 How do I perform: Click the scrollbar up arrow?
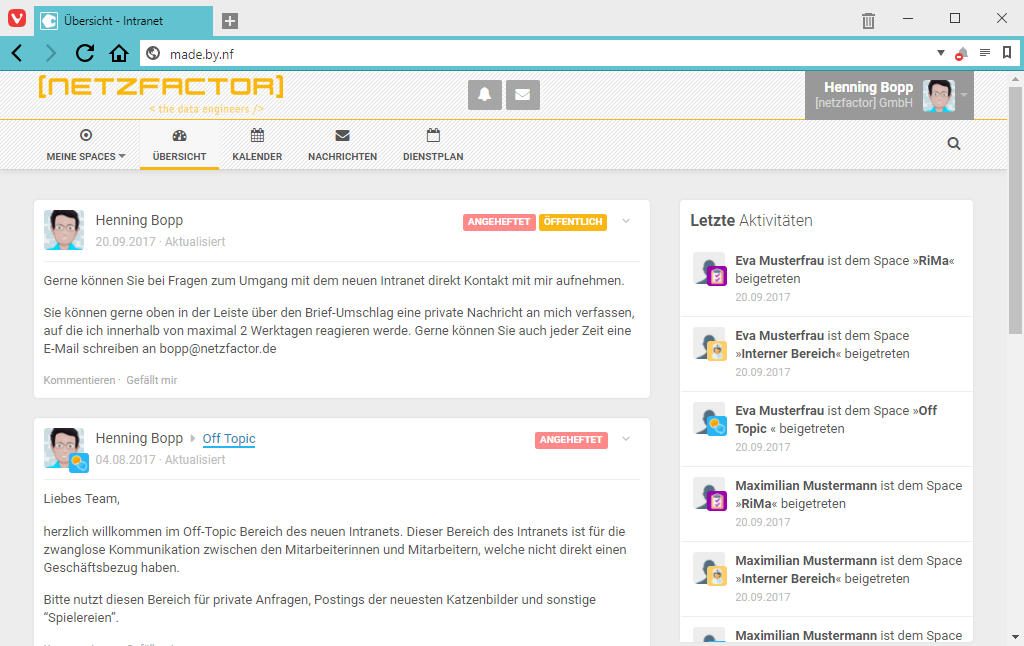(1015, 80)
